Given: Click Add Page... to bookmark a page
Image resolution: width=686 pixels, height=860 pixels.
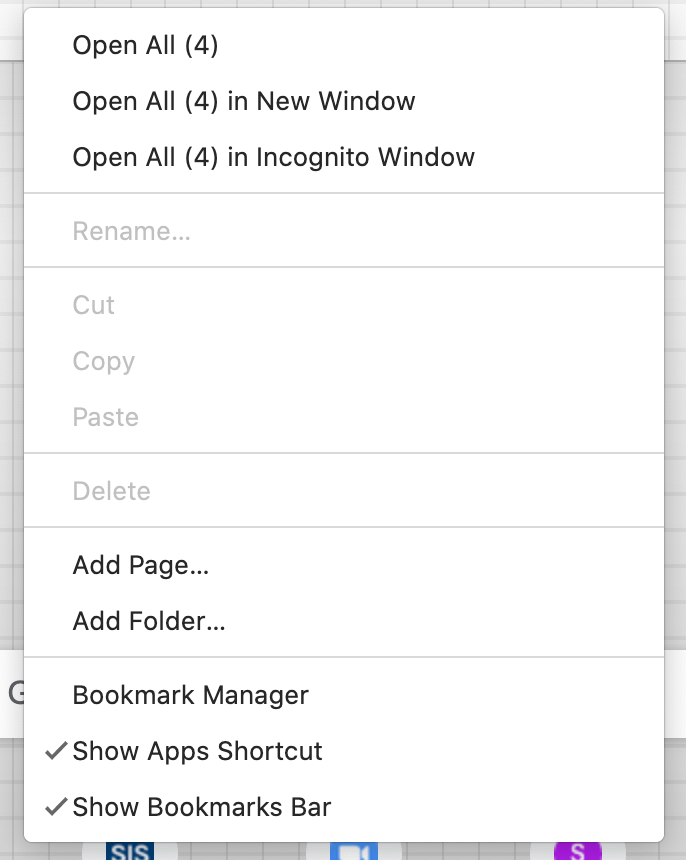Looking at the screenshot, I should point(141,565).
